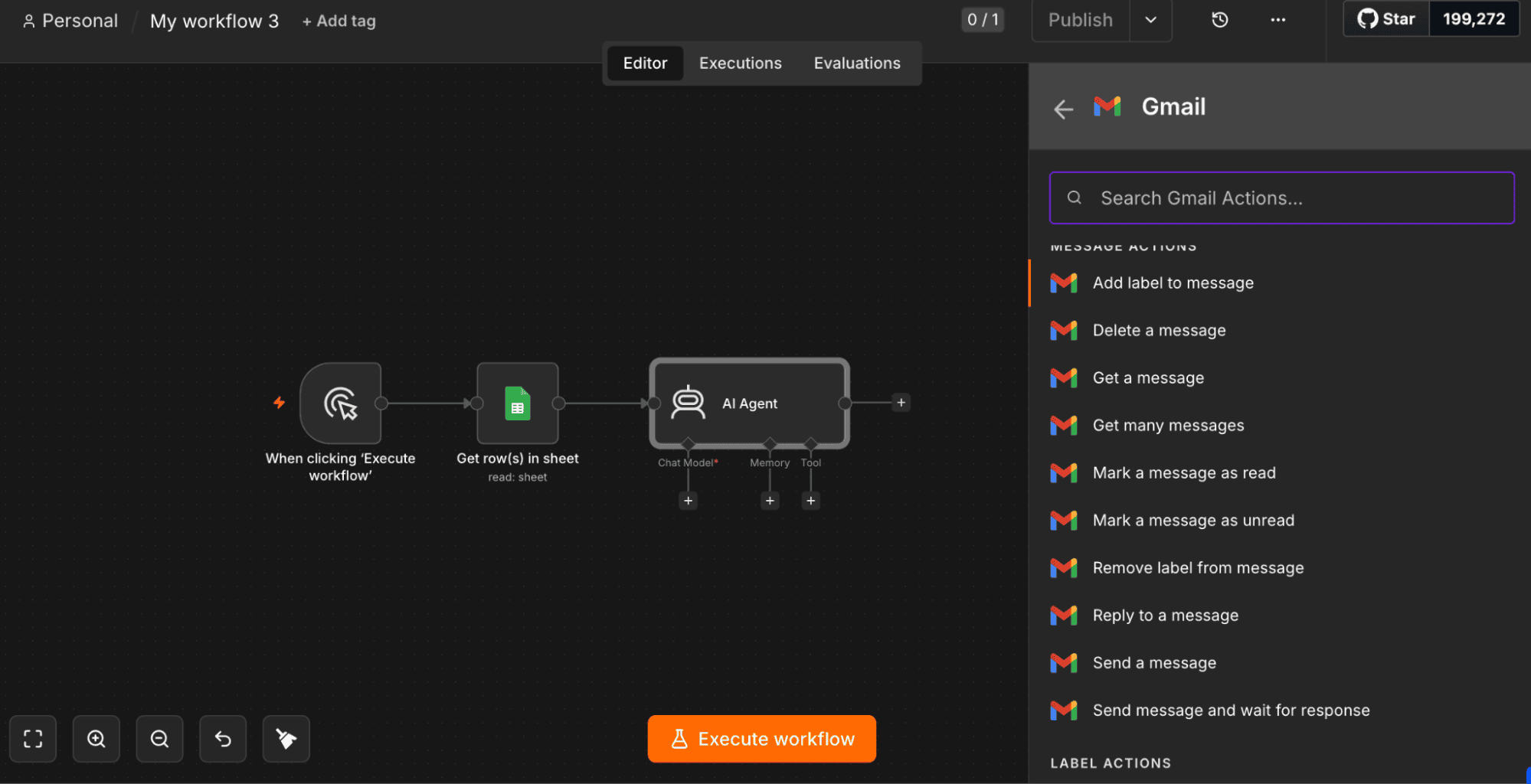
Task: Choose Send message and wait for response
Action: (x=1279, y=710)
